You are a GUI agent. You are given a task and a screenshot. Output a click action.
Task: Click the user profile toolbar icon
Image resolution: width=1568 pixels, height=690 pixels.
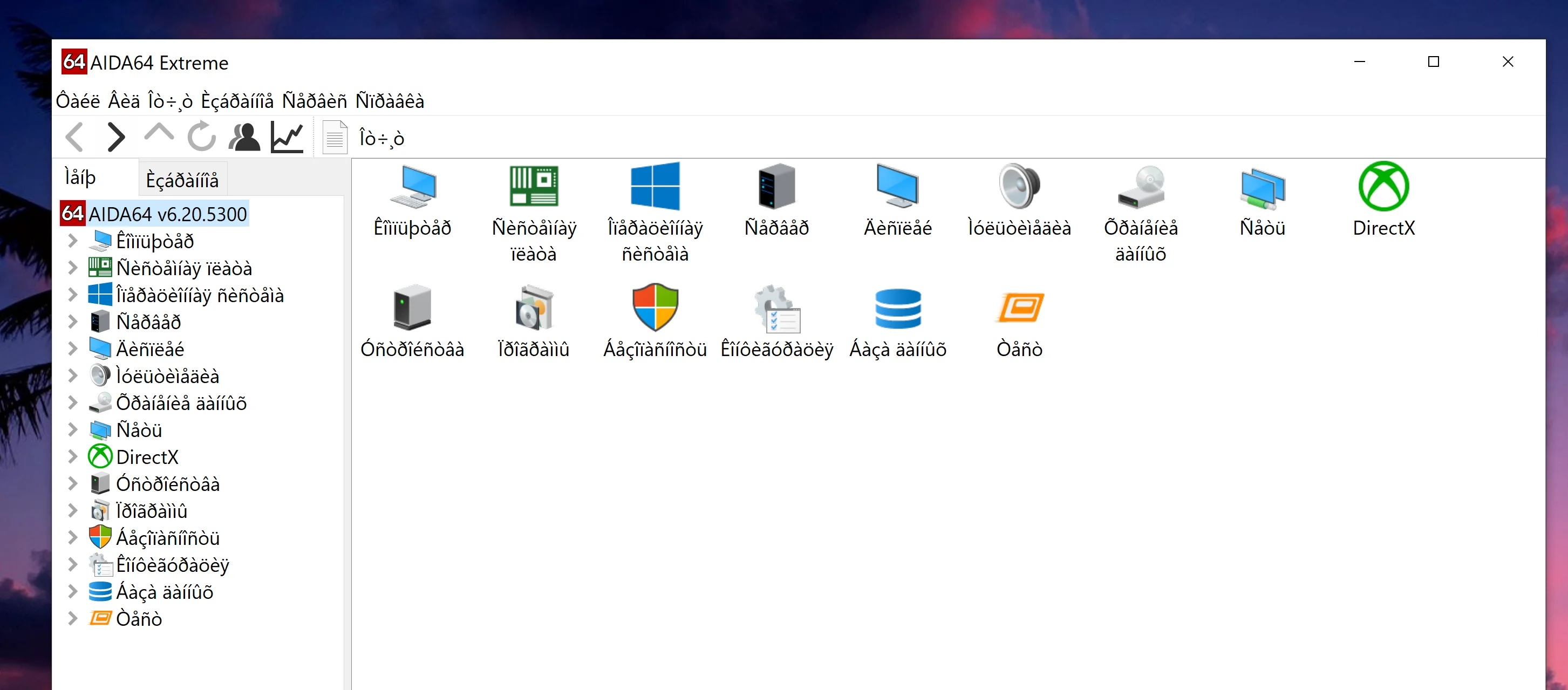click(x=244, y=137)
